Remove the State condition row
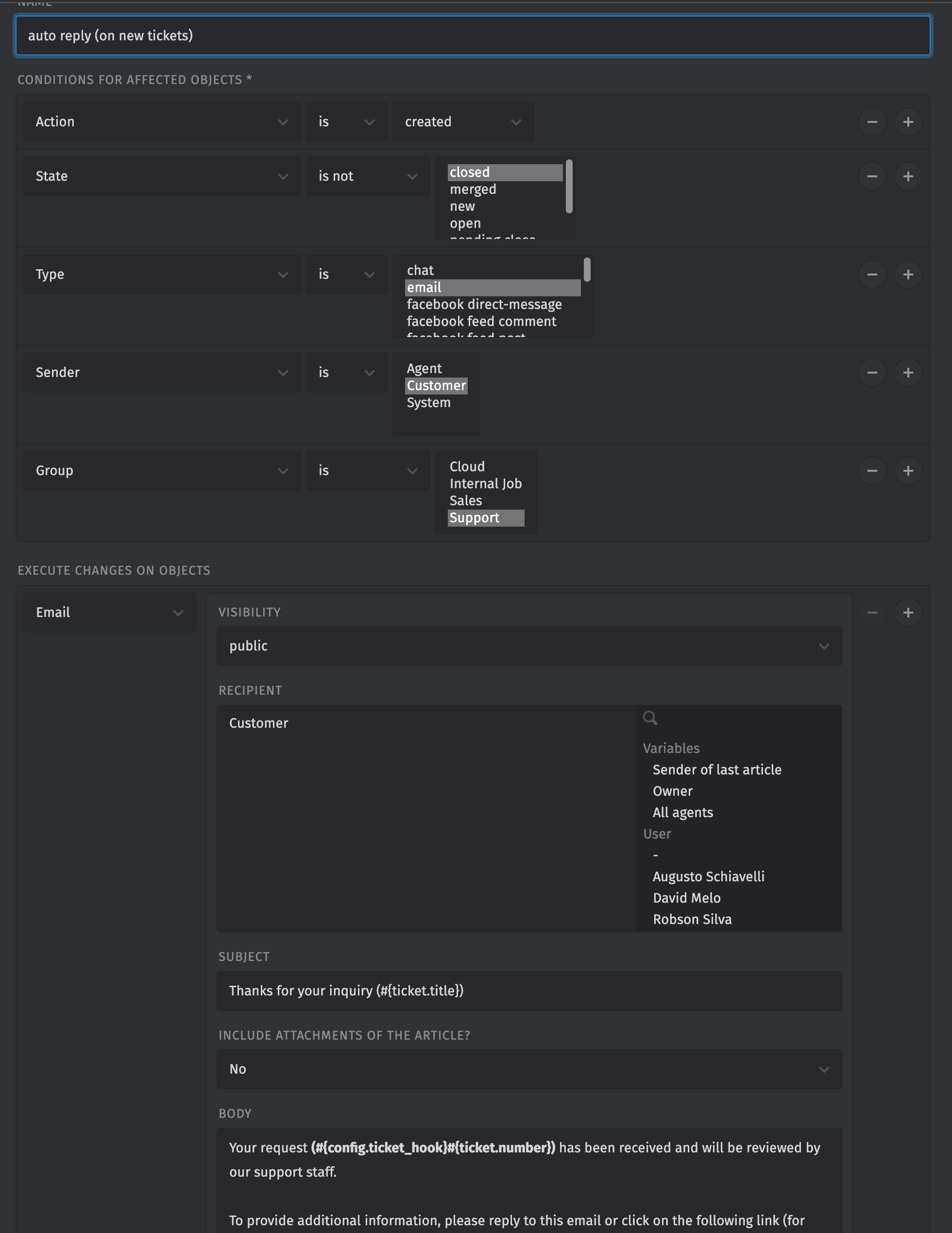Screen dimensions: 952x1233 click(872, 176)
